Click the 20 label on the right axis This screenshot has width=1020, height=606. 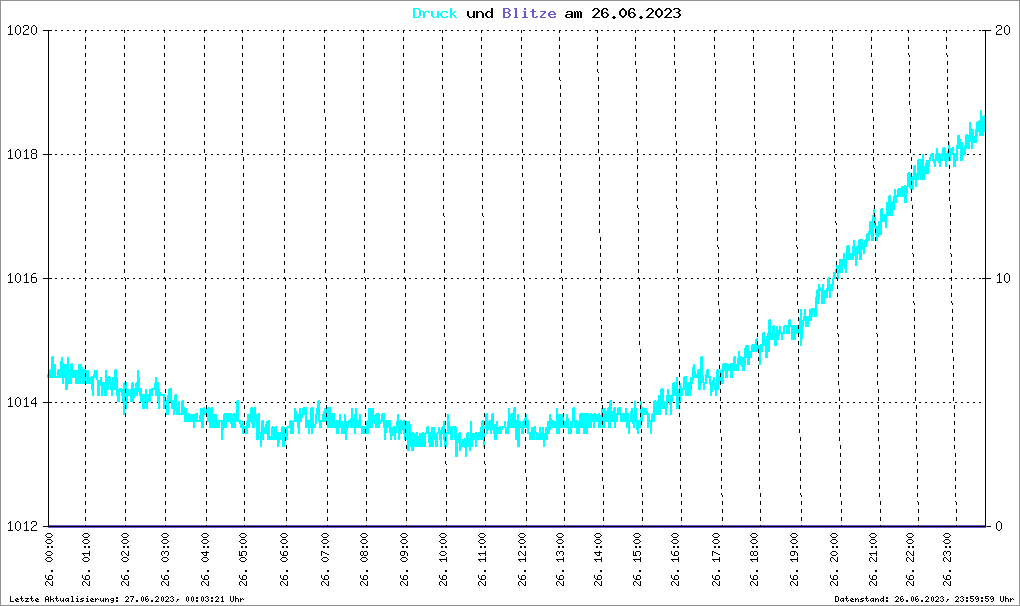(x=1000, y=30)
